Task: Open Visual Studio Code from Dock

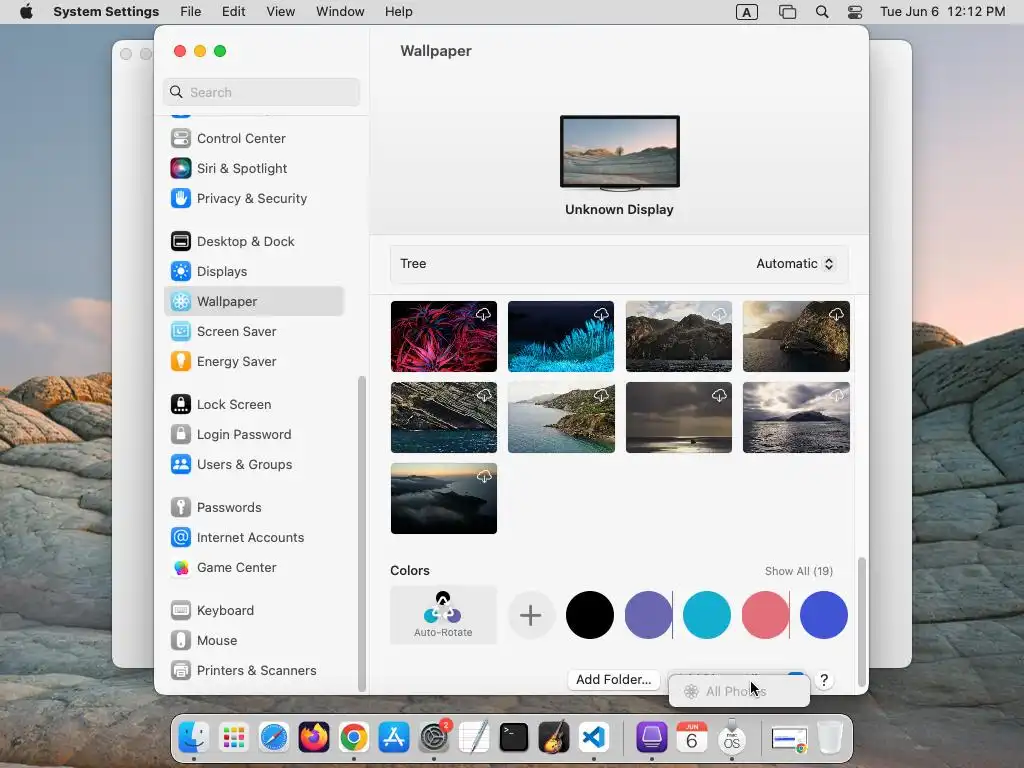Action: click(594, 738)
